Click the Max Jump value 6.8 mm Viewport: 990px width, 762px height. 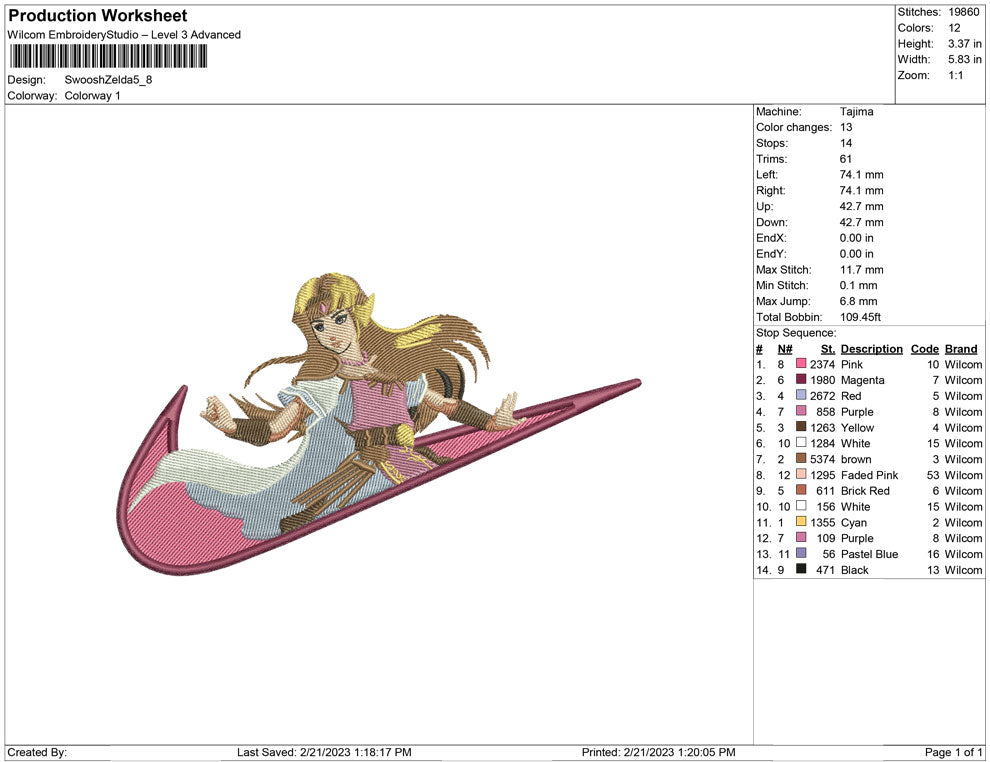pos(858,301)
